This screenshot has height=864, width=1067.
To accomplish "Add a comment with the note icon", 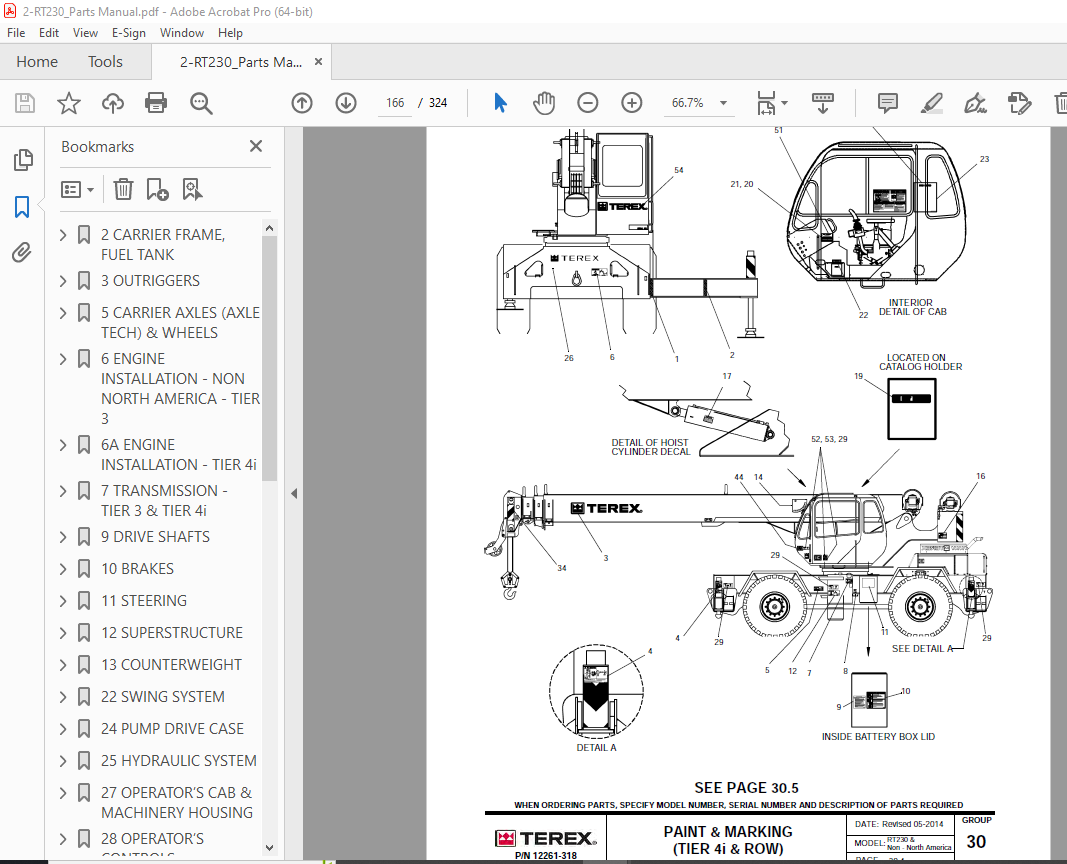I will [887, 103].
